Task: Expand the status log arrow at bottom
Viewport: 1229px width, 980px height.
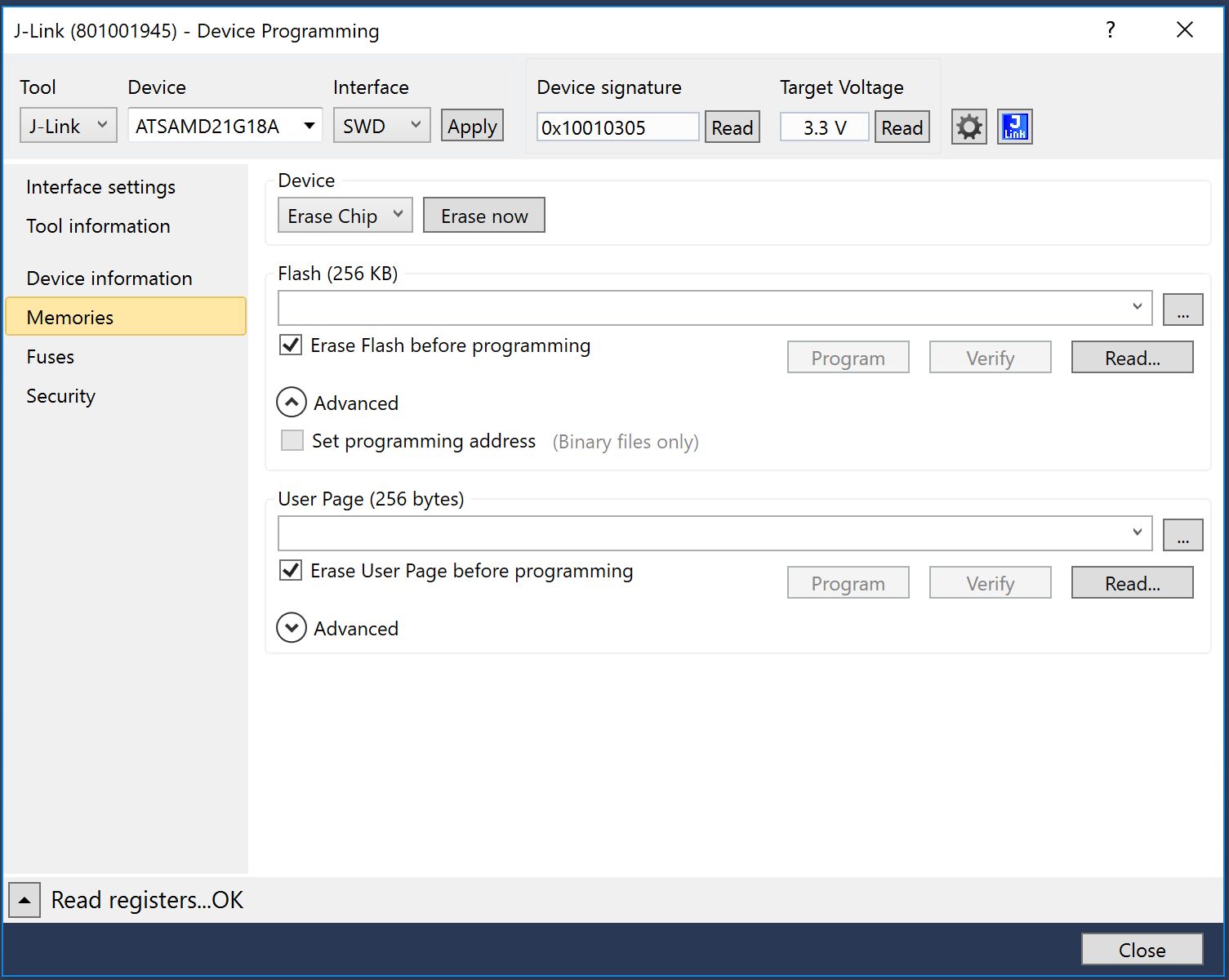Action: tap(24, 900)
